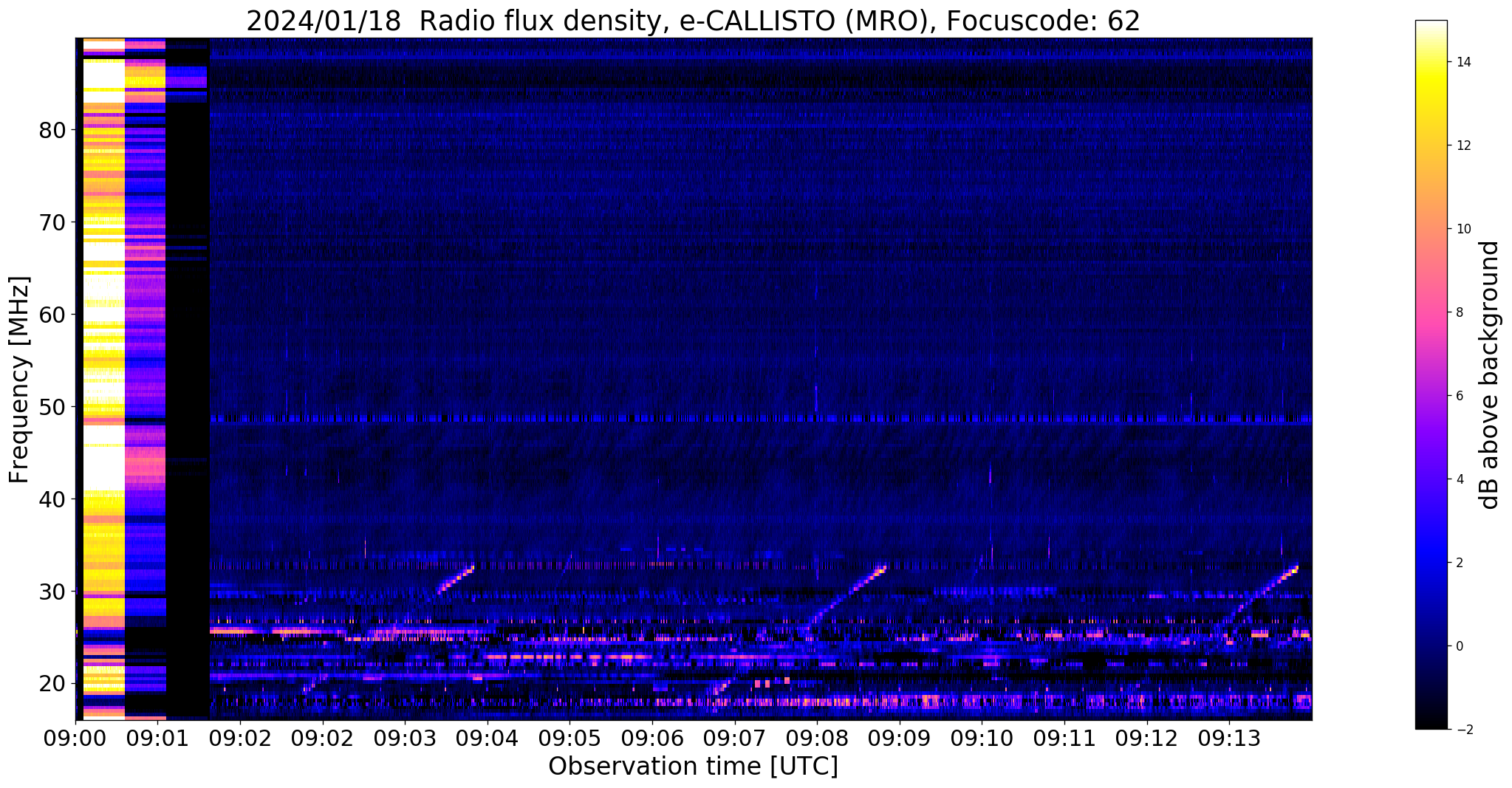Click the plot title mentioning e-CALLISTO (MRO)
Screen dimensions: 1512x788
693,21
